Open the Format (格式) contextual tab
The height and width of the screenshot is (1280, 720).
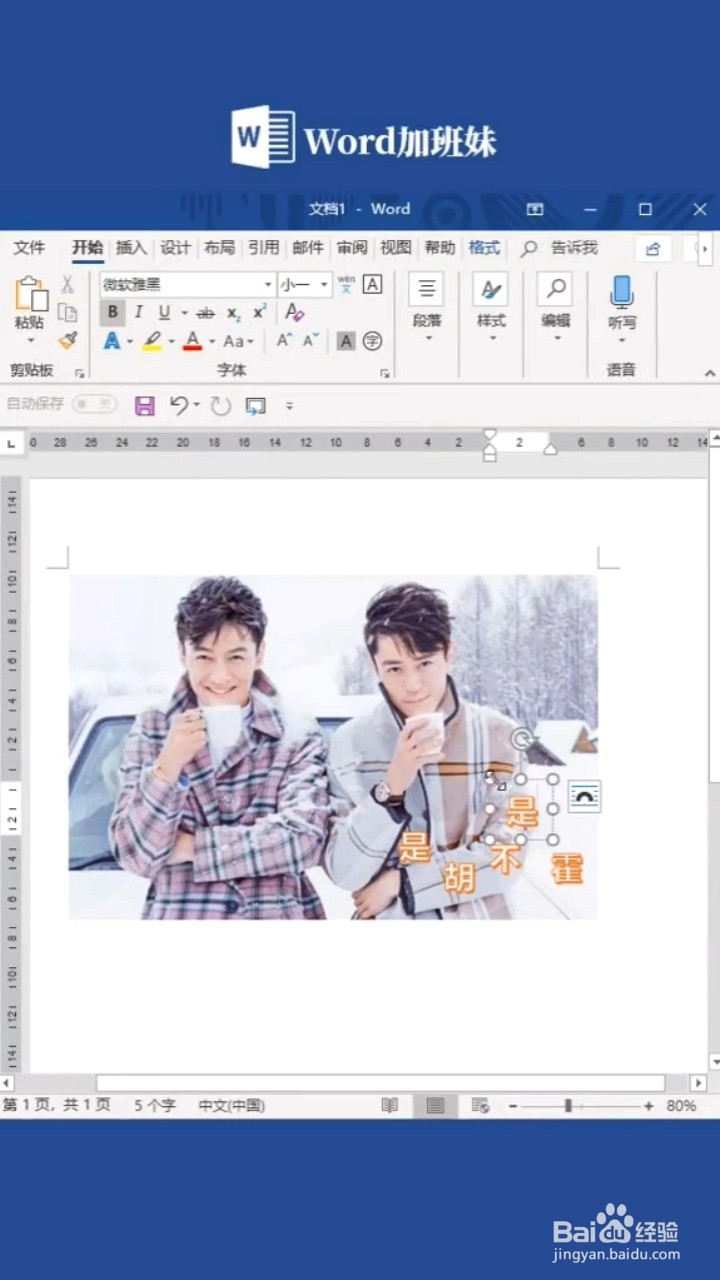click(484, 248)
